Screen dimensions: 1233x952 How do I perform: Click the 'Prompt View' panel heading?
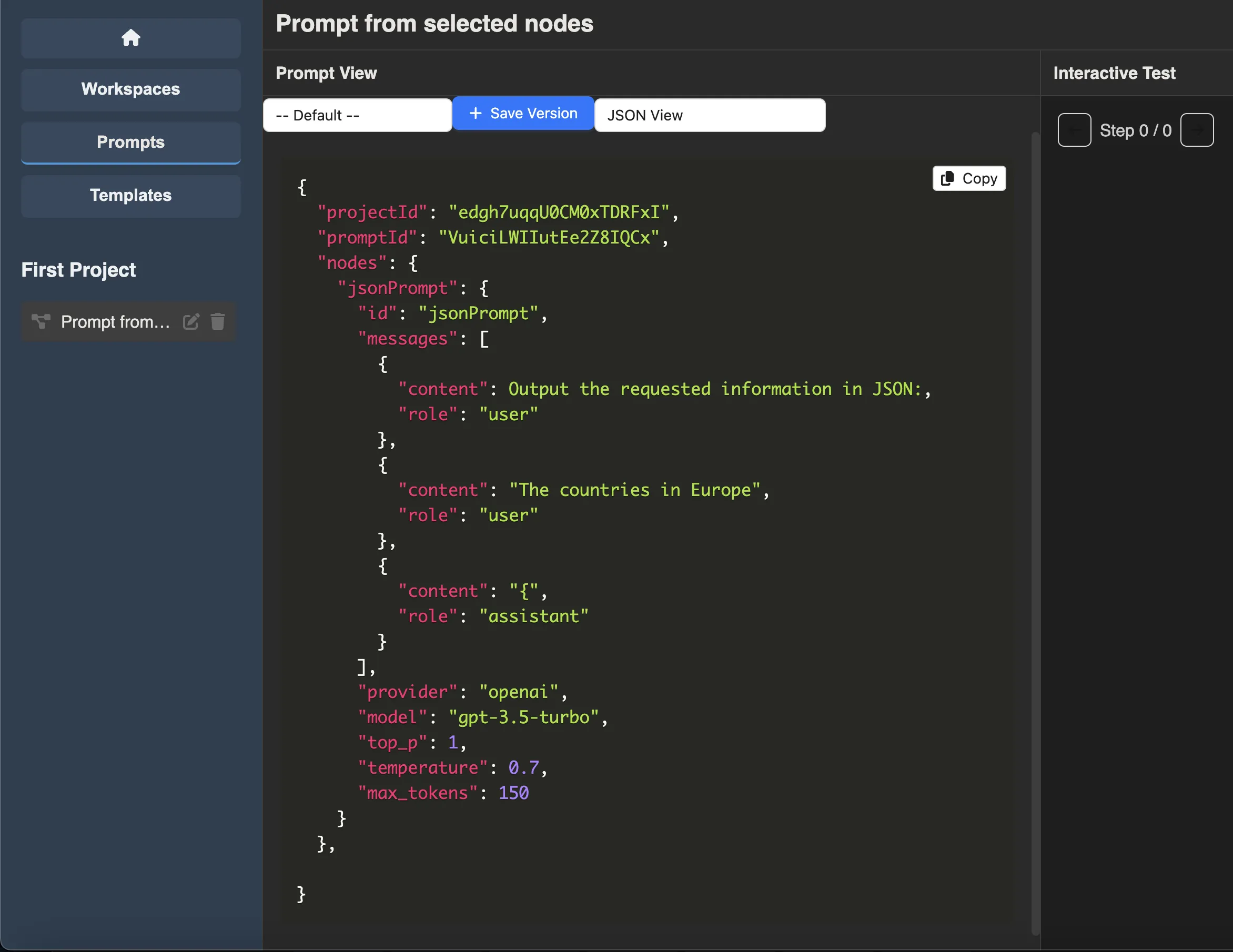326,73
